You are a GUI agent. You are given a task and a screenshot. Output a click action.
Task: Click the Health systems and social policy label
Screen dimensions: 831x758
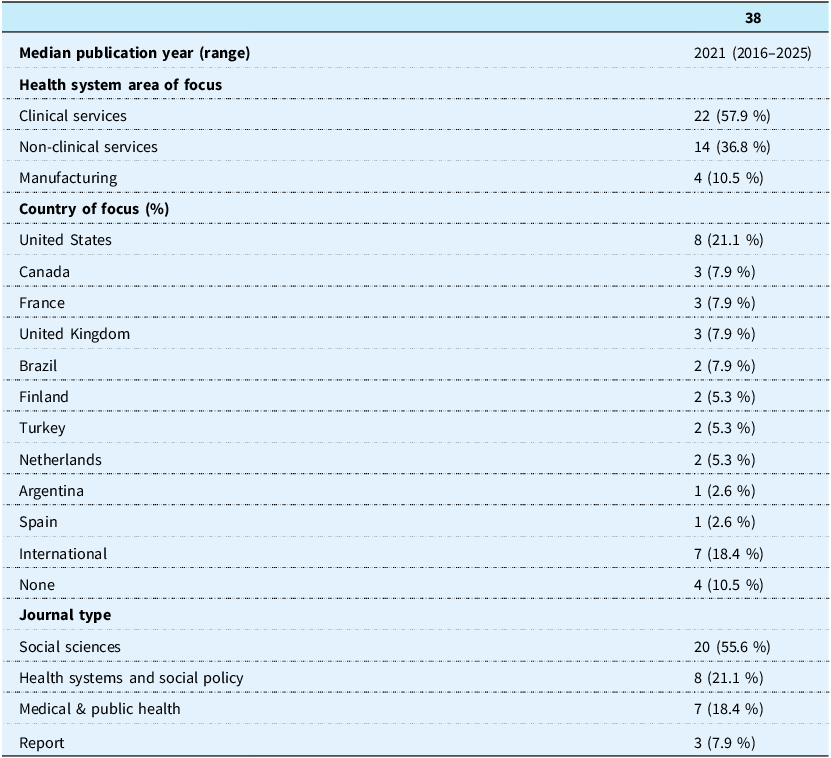click(131, 678)
